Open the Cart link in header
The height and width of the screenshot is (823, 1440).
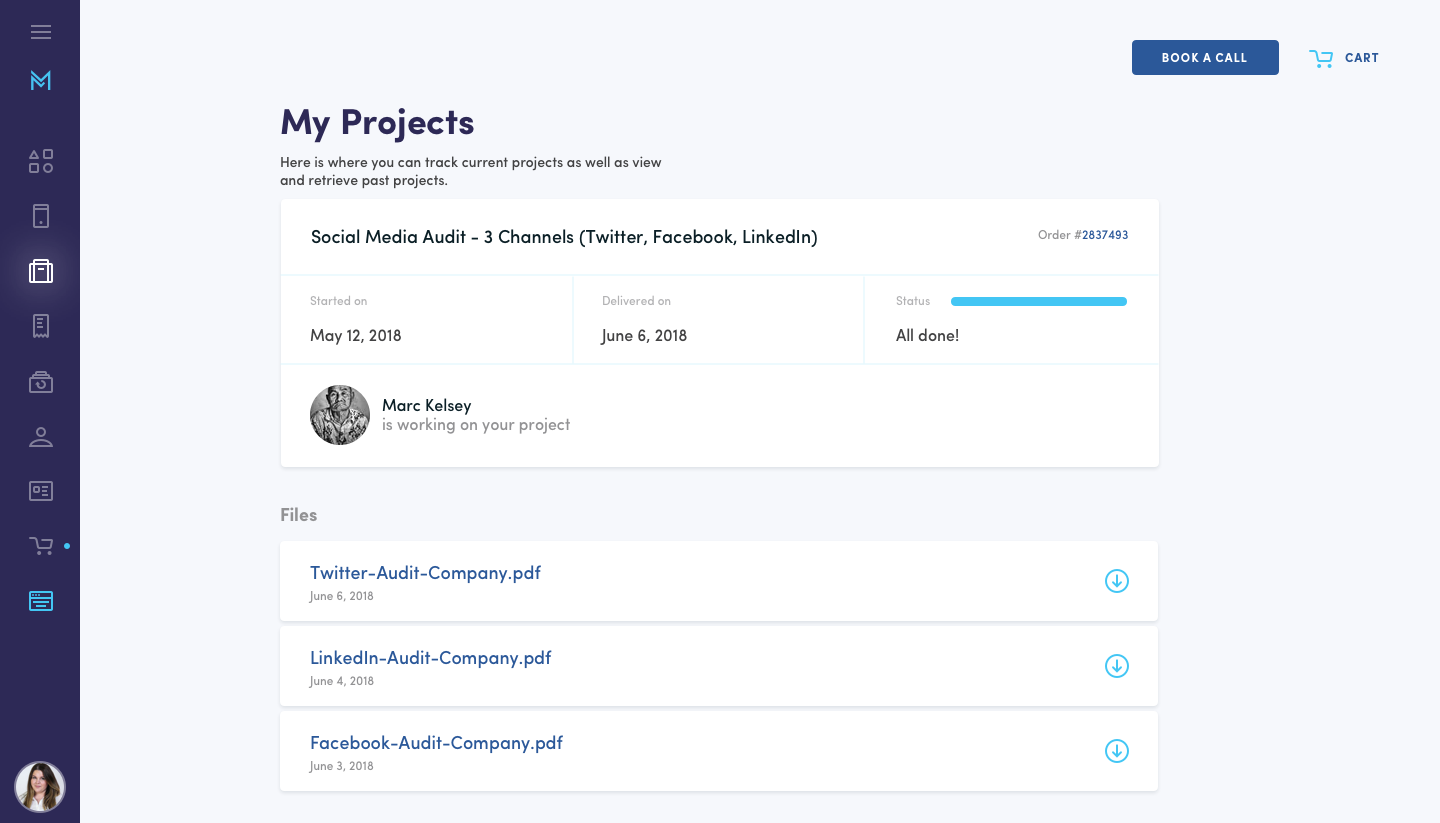tap(1344, 58)
